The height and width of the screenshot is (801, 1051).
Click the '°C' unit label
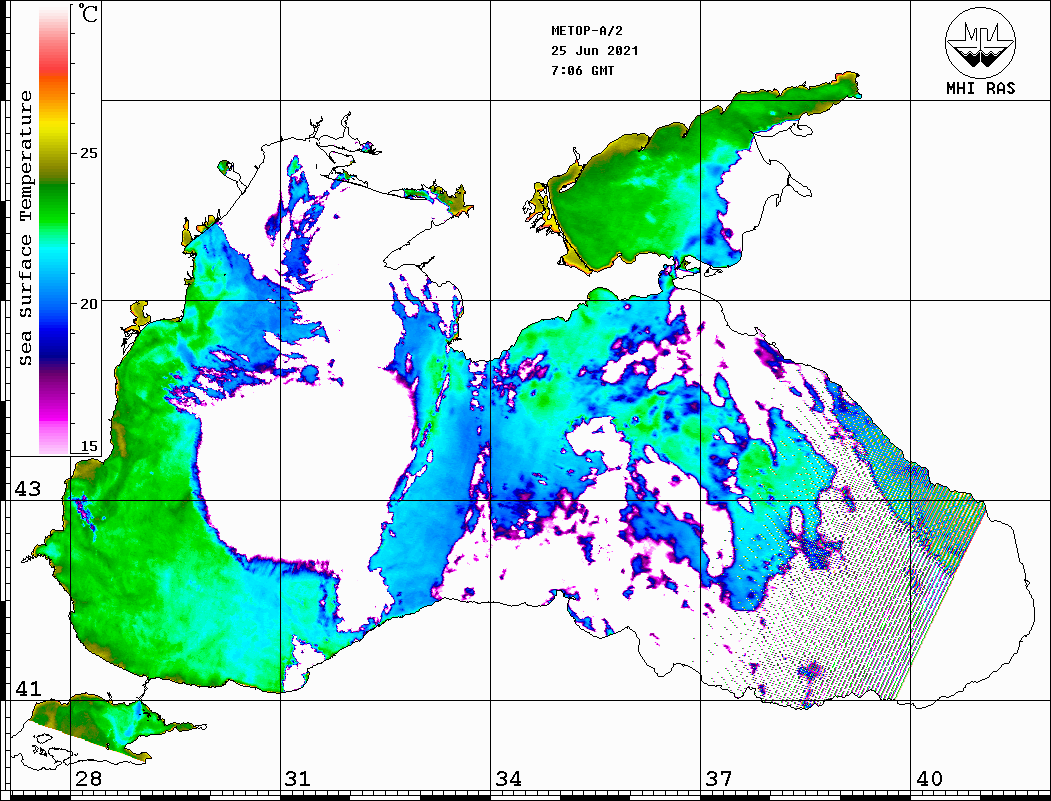pos(88,13)
